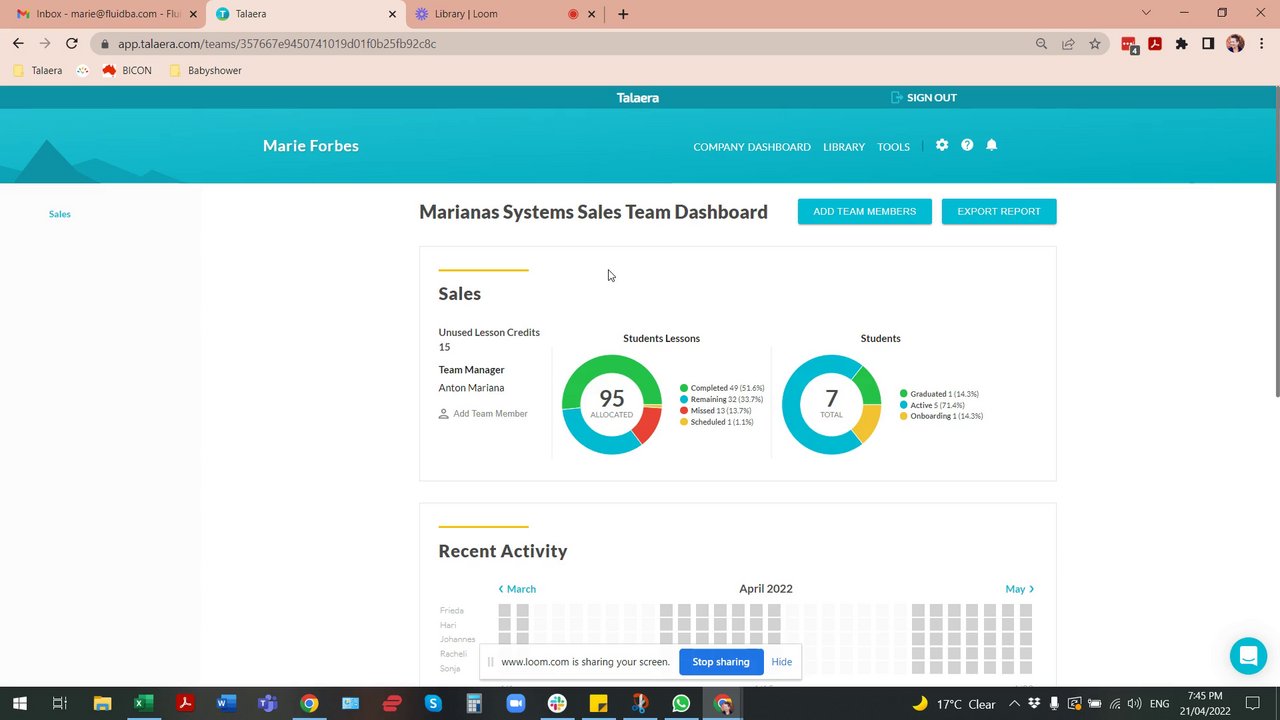1280x720 pixels.
Task: Close the Gmail Inbox tab
Action: tap(193, 14)
